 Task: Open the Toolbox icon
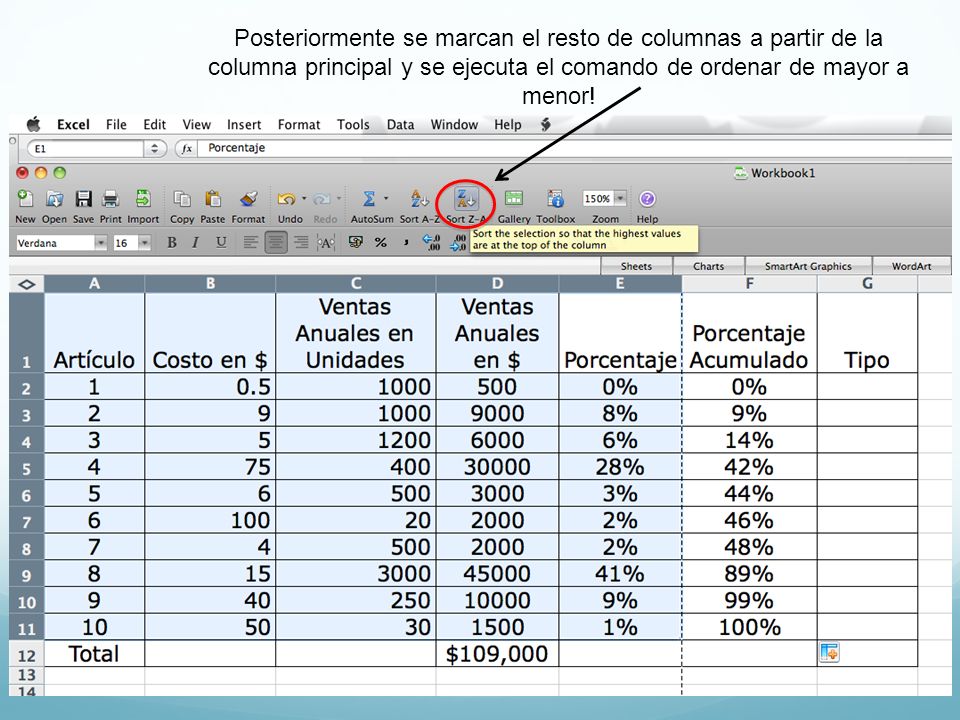555,198
